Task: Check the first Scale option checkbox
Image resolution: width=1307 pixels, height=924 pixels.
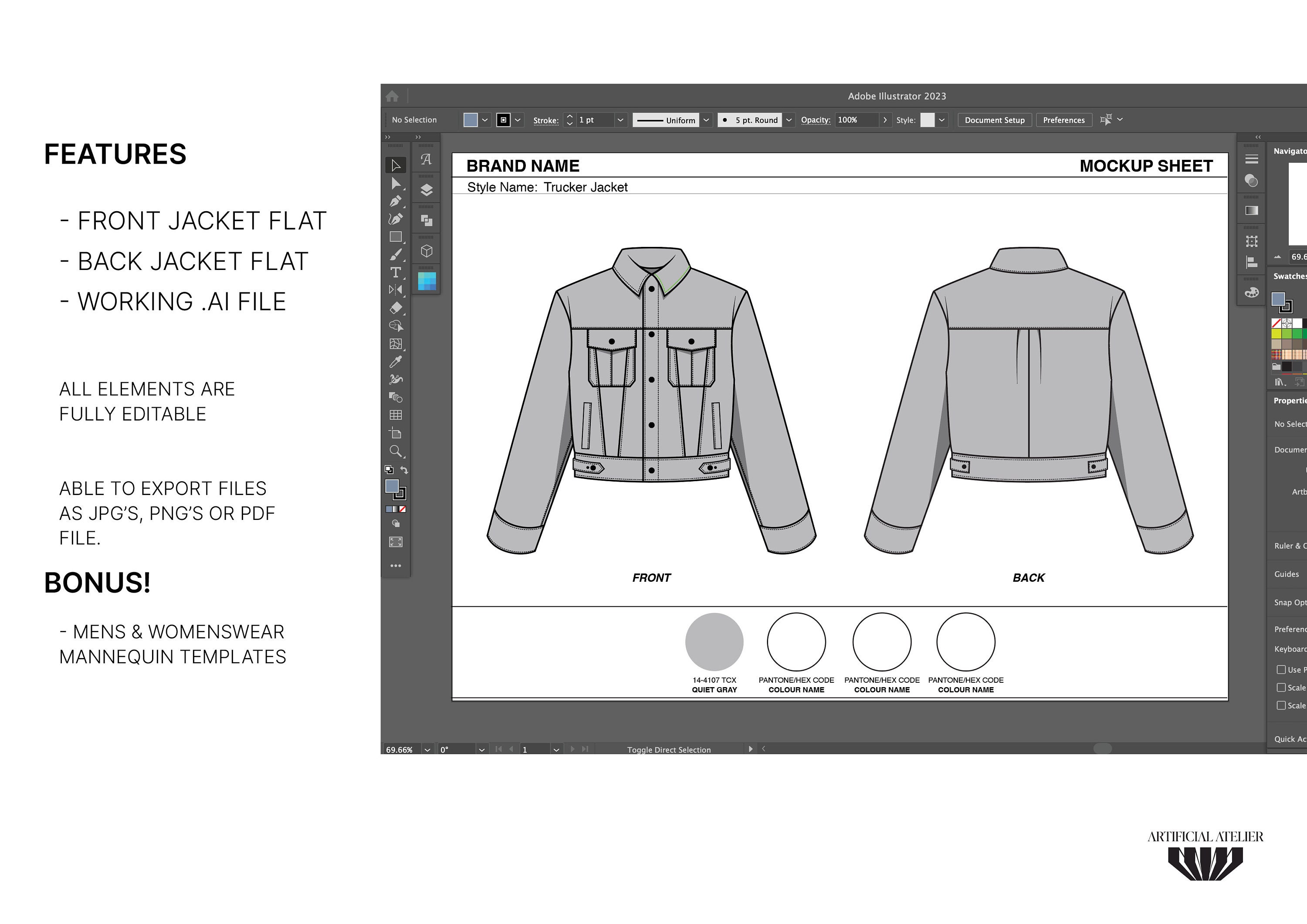Action: (1281, 687)
